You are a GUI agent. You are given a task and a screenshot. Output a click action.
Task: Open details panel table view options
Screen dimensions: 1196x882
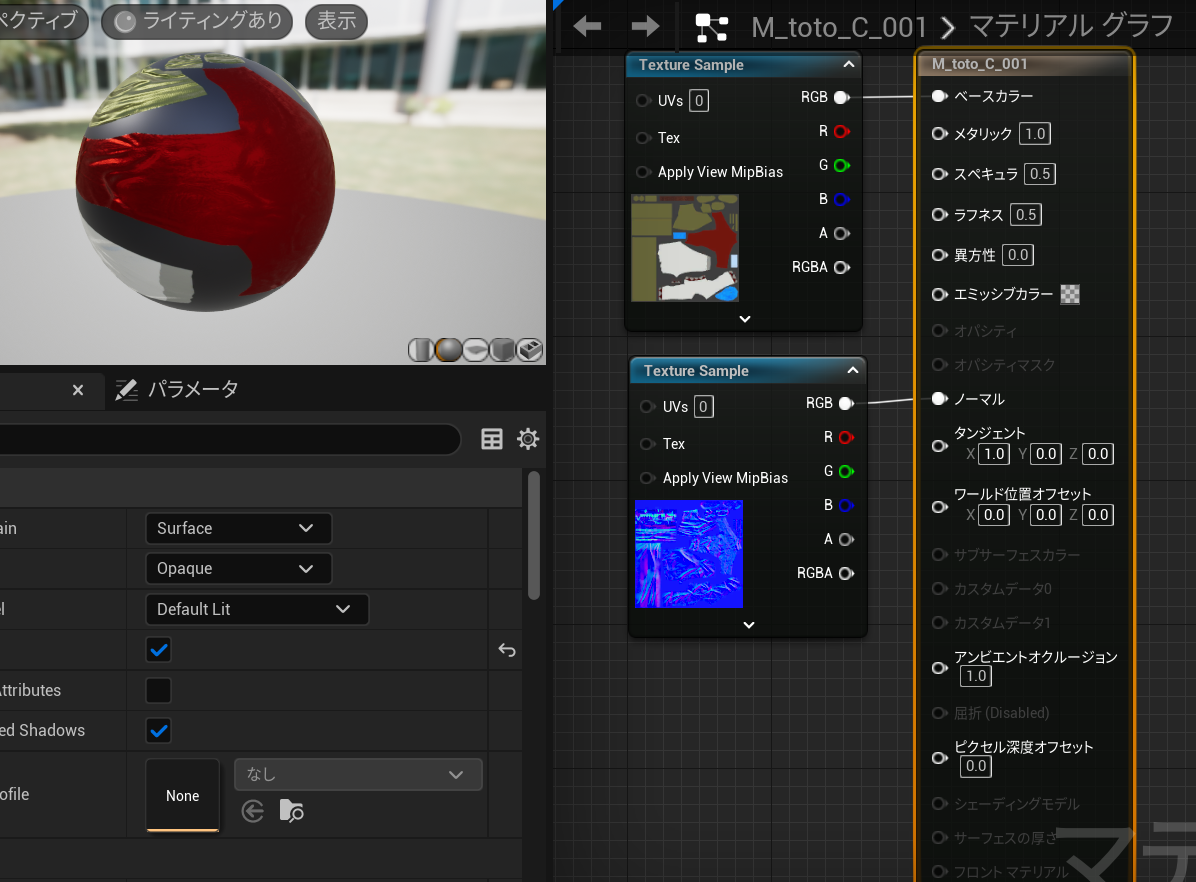pyautogui.click(x=492, y=439)
